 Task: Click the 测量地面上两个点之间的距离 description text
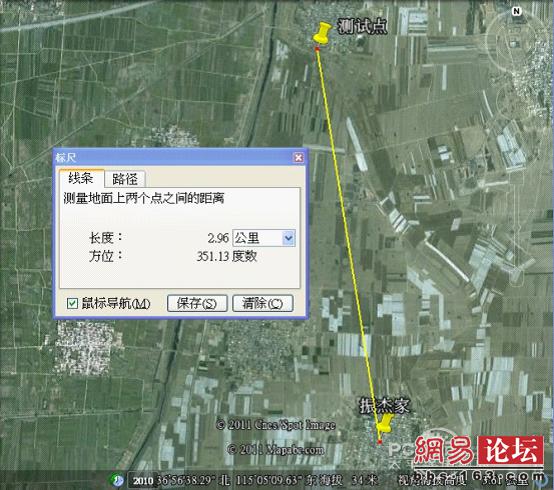[143, 198]
